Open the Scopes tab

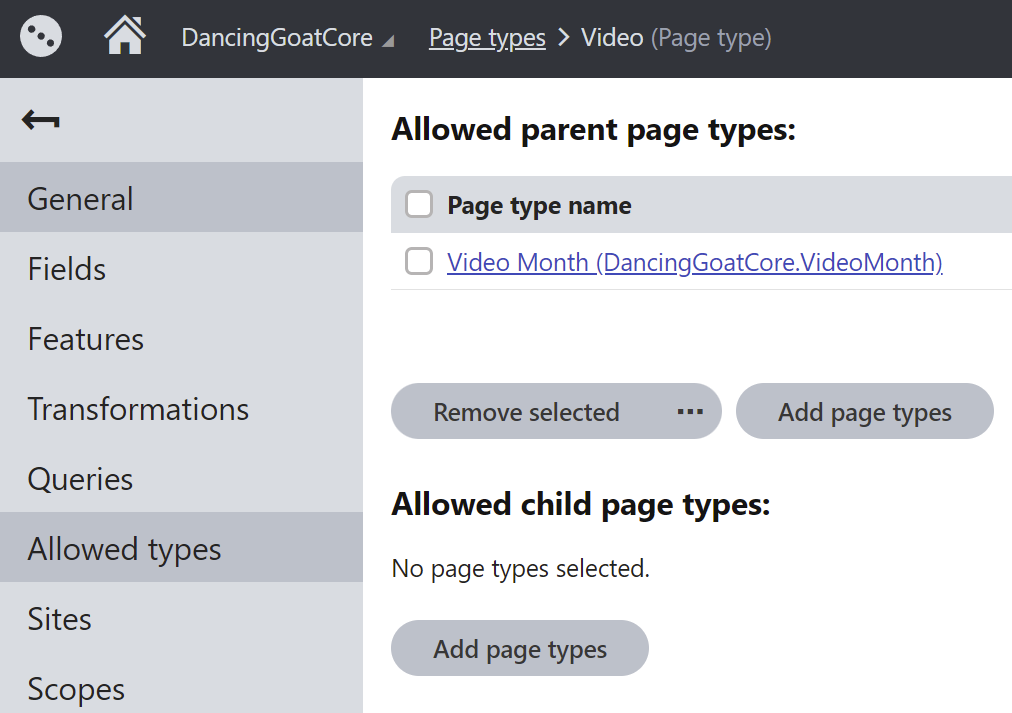pos(181,684)
